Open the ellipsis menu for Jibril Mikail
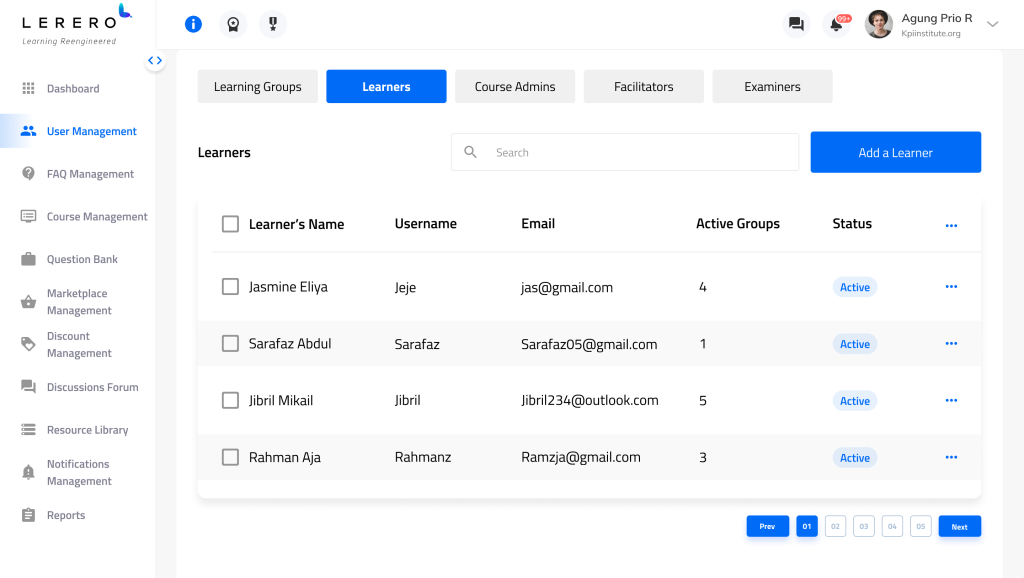This screenshot has height=578, width=1024. click(x=949, y=400)
